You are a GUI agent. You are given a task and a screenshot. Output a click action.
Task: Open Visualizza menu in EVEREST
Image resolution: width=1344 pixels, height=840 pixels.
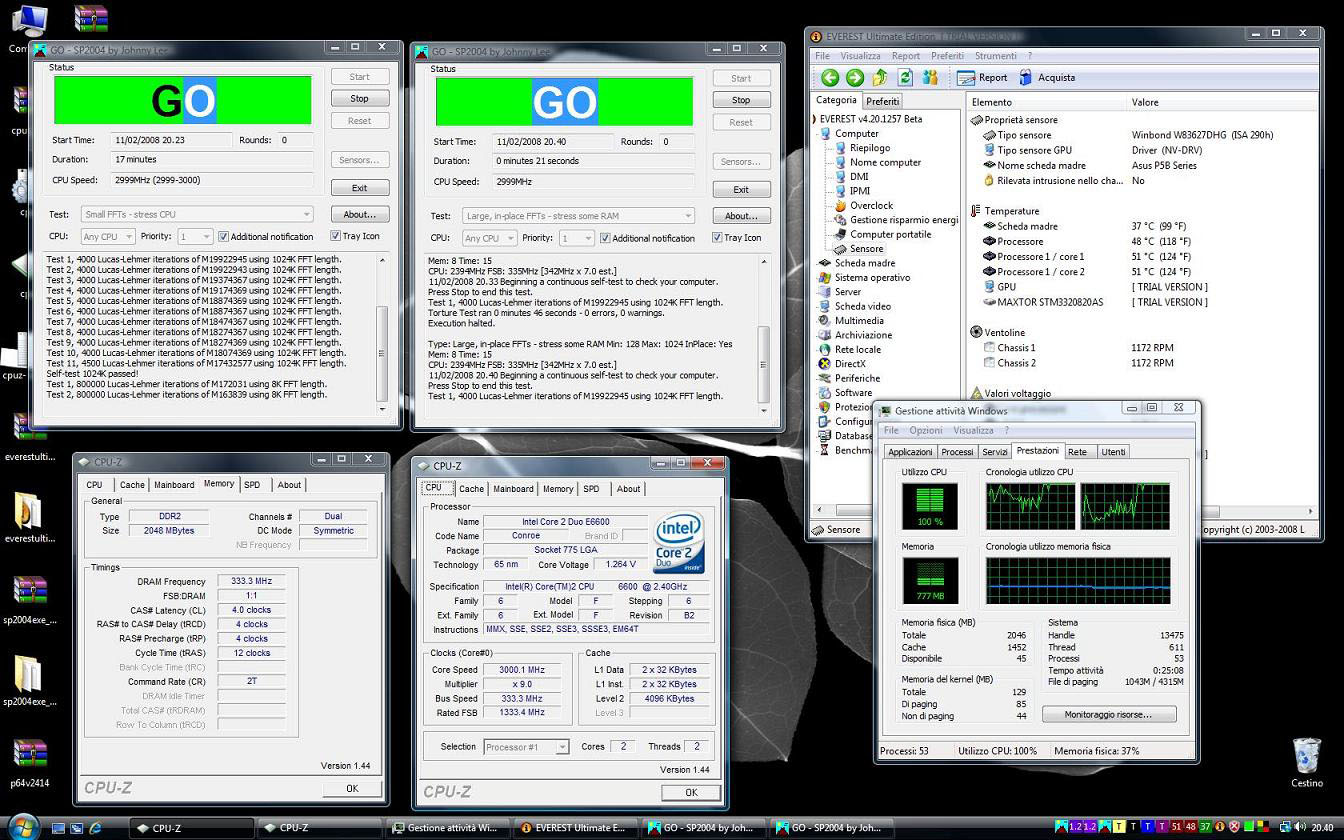[x=860, y=56]
